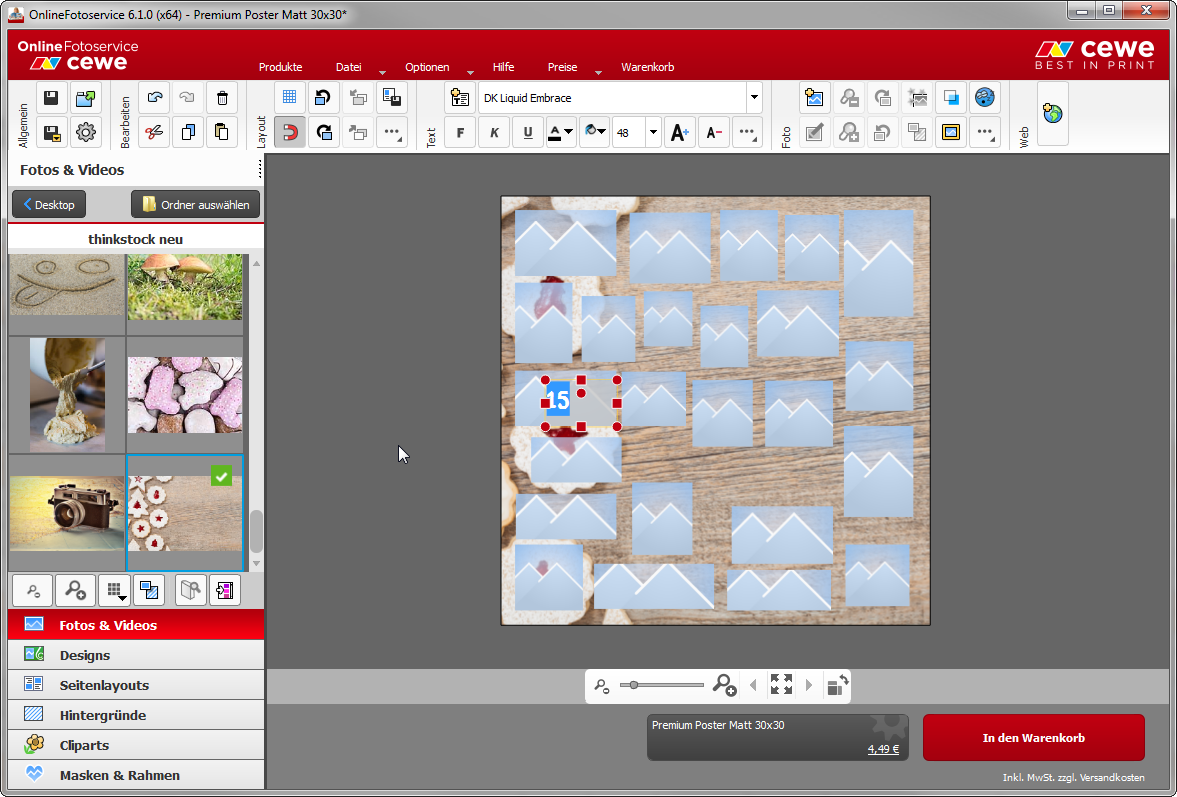Viewport: 1177px width, 797px height.
Task: Click the scissors cut icon
Action: click(154, 132)
